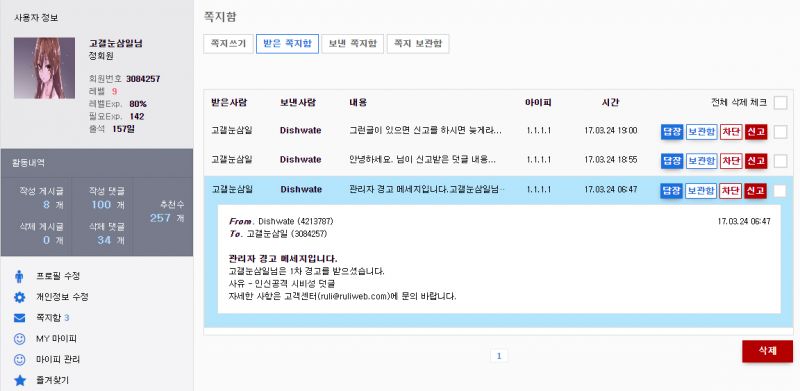Click the smiley icon beside 마이피 관리
Image resolution: width=800 pixels, height=391 pixels.
pos(19,360)
